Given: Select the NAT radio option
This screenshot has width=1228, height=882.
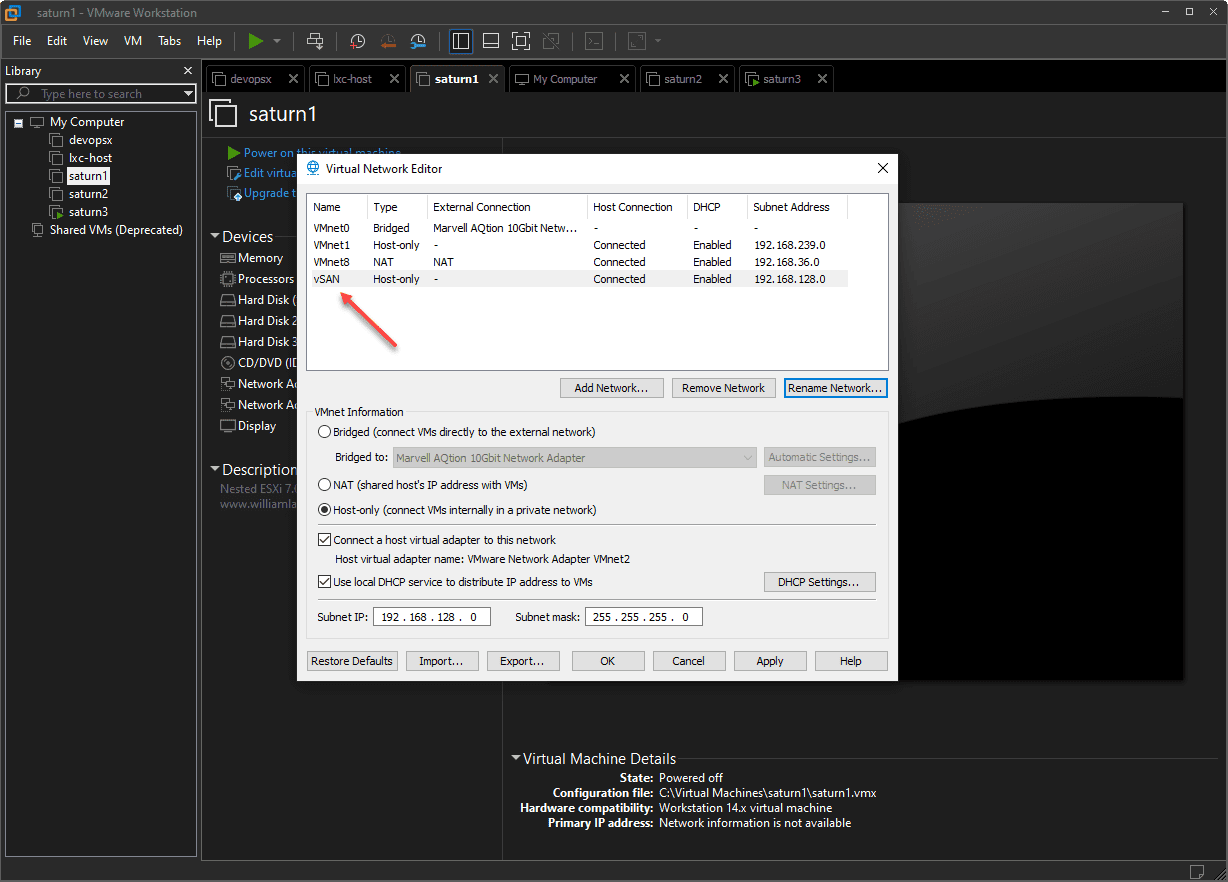Looking at the screenshot, I should [324, 485].
